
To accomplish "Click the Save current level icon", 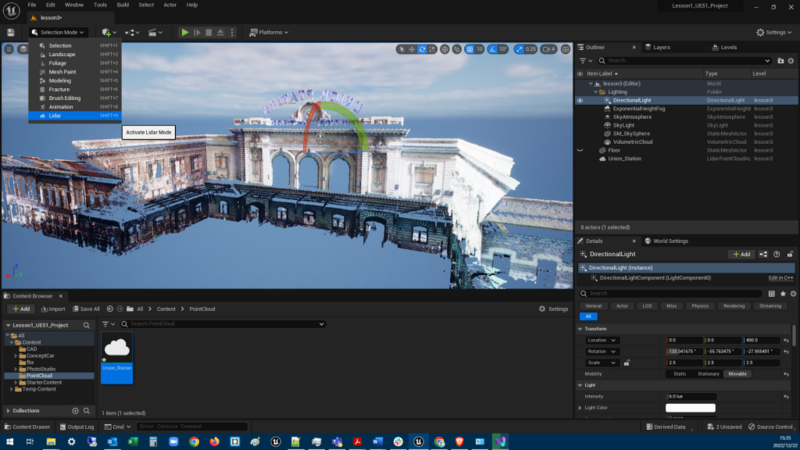I will [x=11, y=32].
